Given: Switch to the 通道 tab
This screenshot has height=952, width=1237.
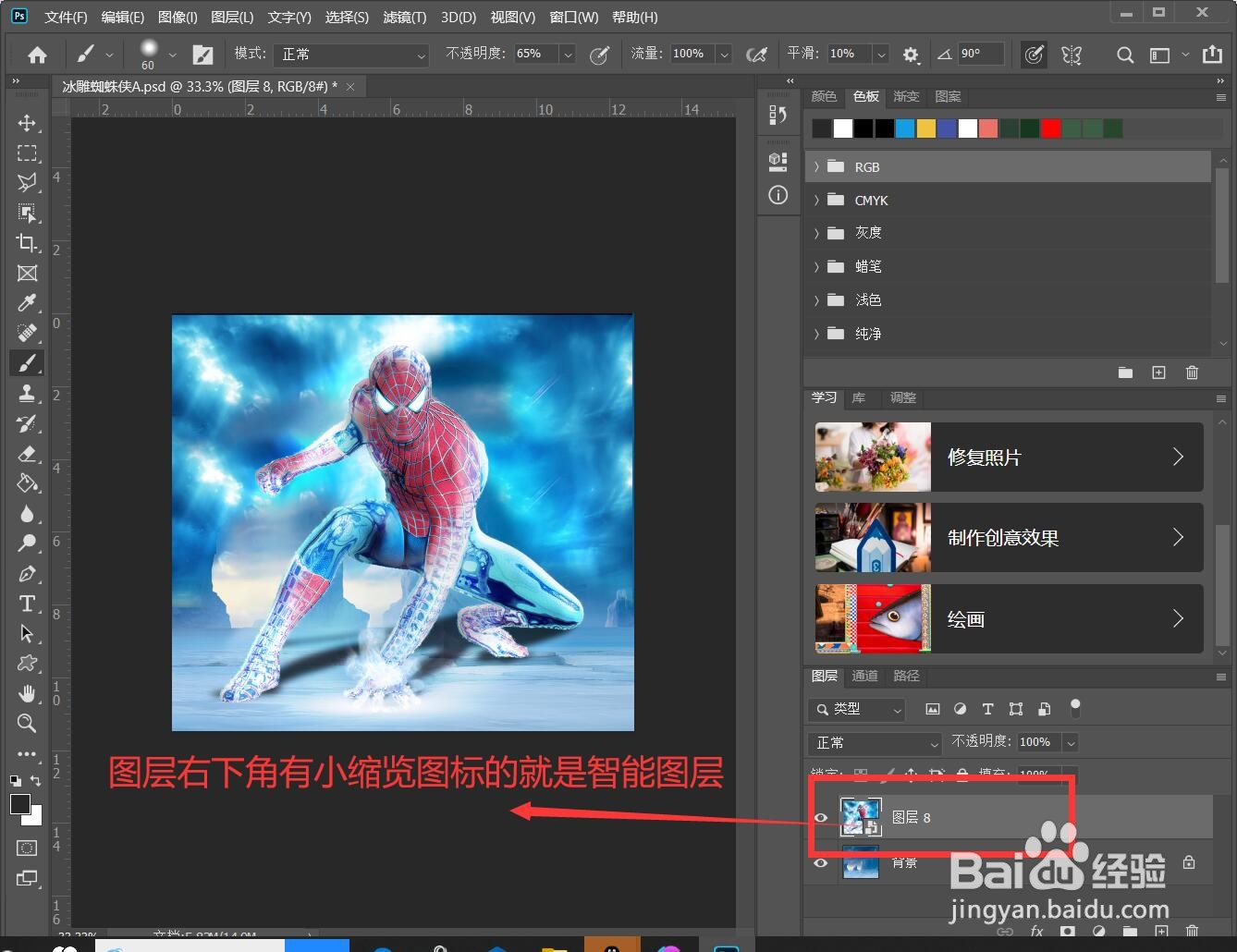Looking at the screenshot, I should click(864, 676).
